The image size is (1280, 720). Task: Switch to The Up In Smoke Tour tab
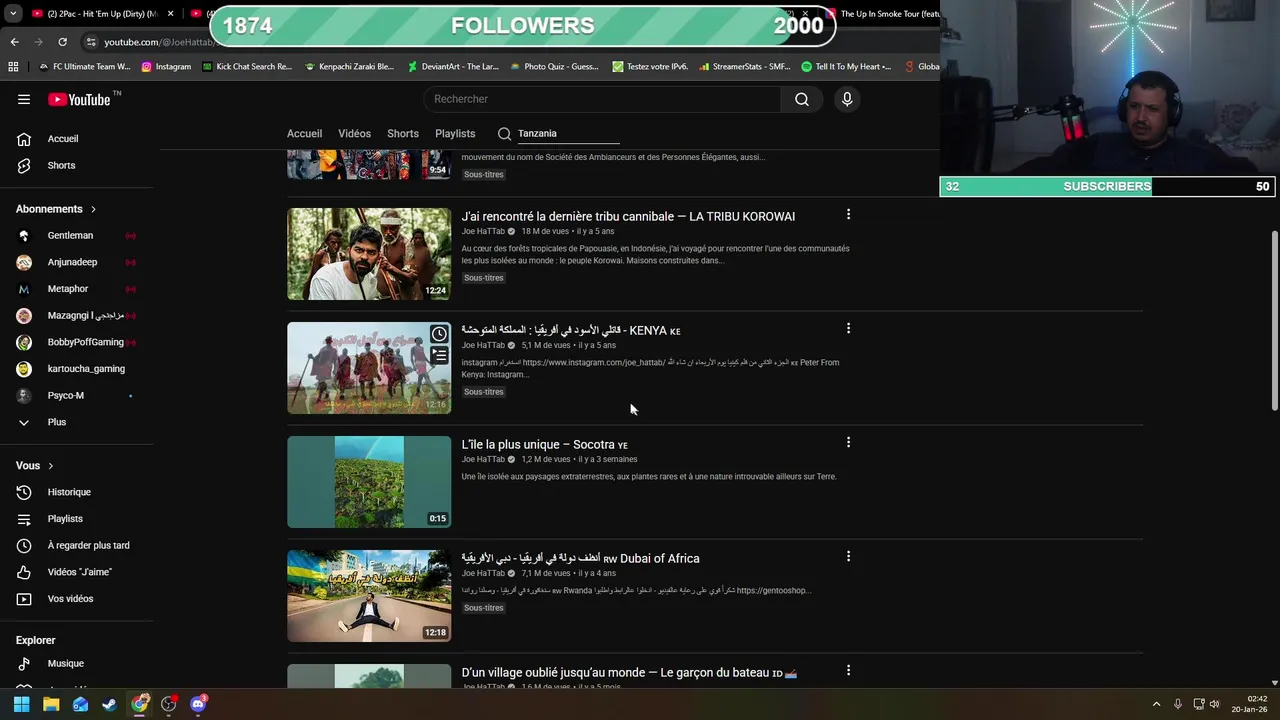click(882, 14)
